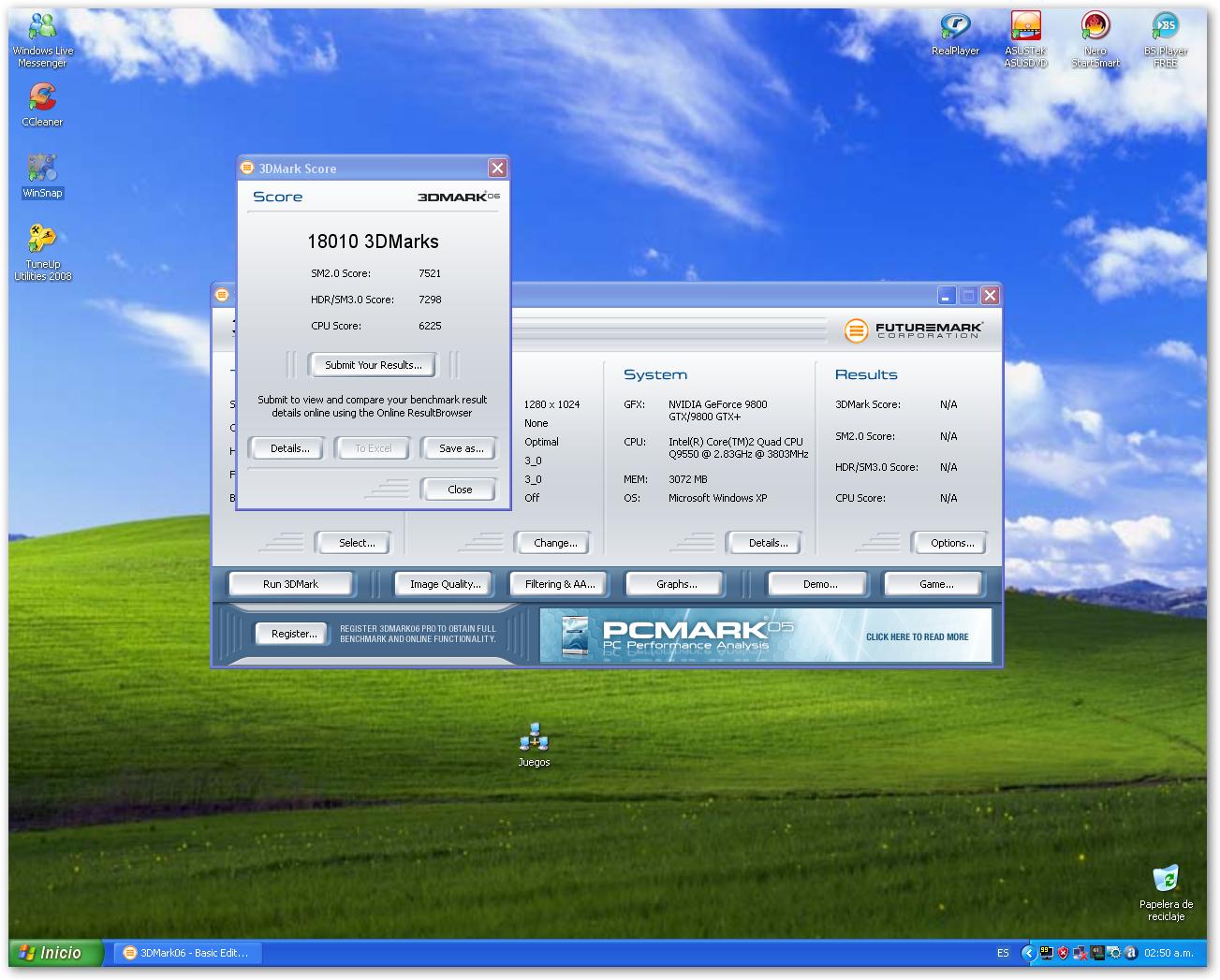The height and width of the screenshot is (980, 1220).
Task: Open the Inicio start menu
Action: click(51, 953)
